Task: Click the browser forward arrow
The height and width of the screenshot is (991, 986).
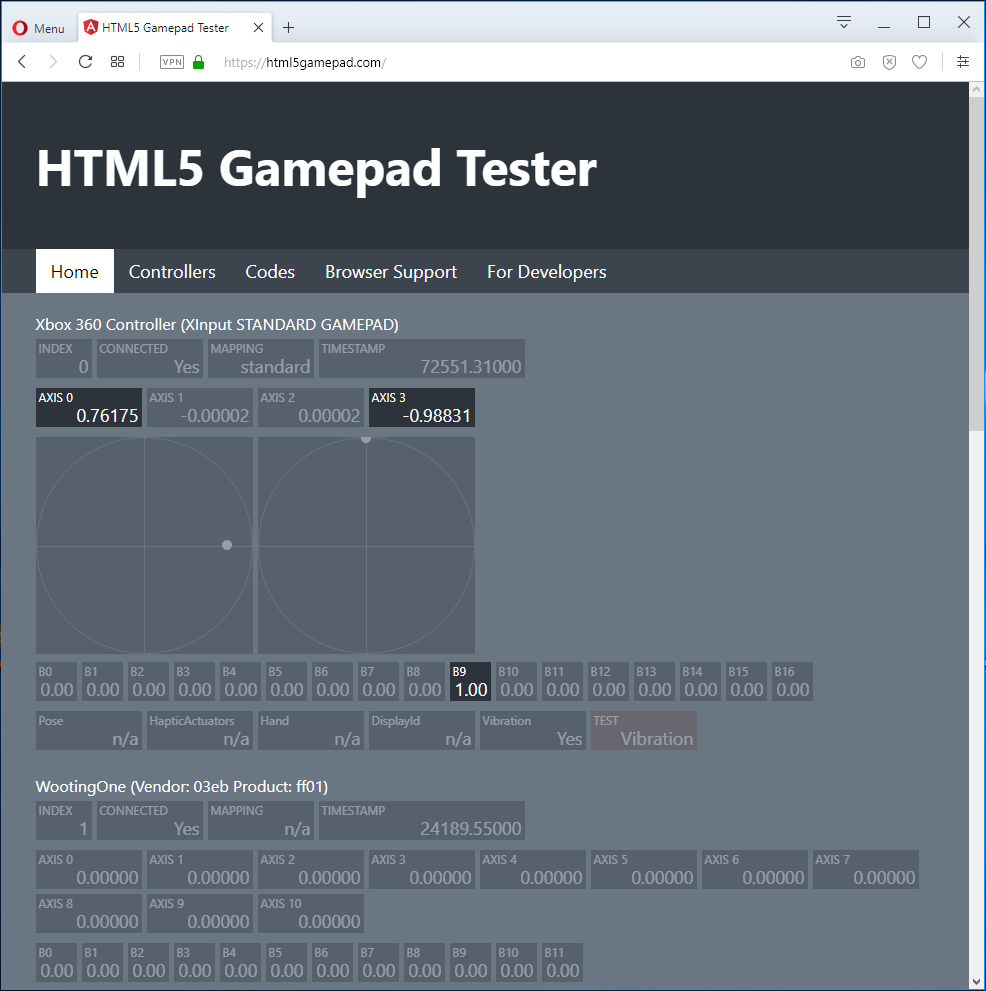Action: pos(53,62)
